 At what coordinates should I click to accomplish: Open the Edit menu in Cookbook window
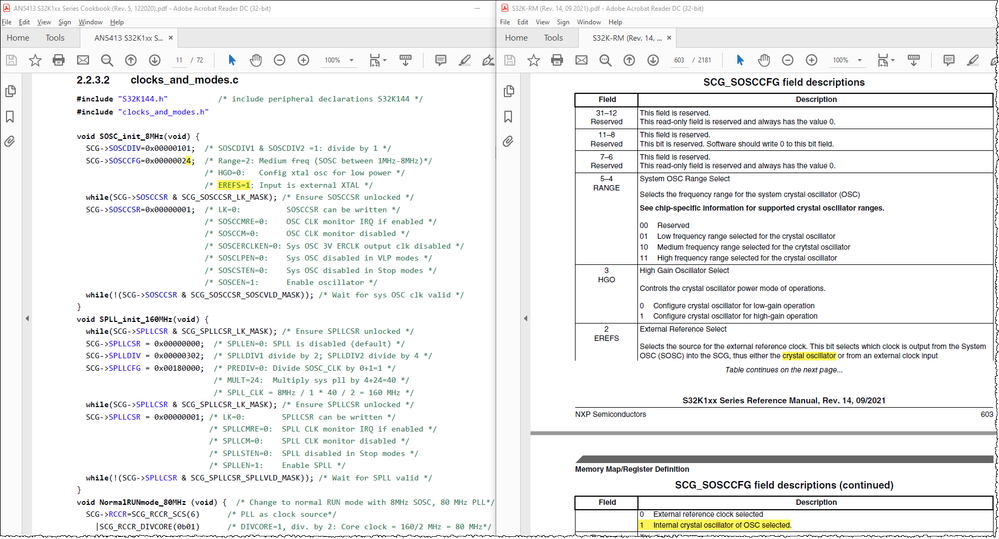(24, 22)
